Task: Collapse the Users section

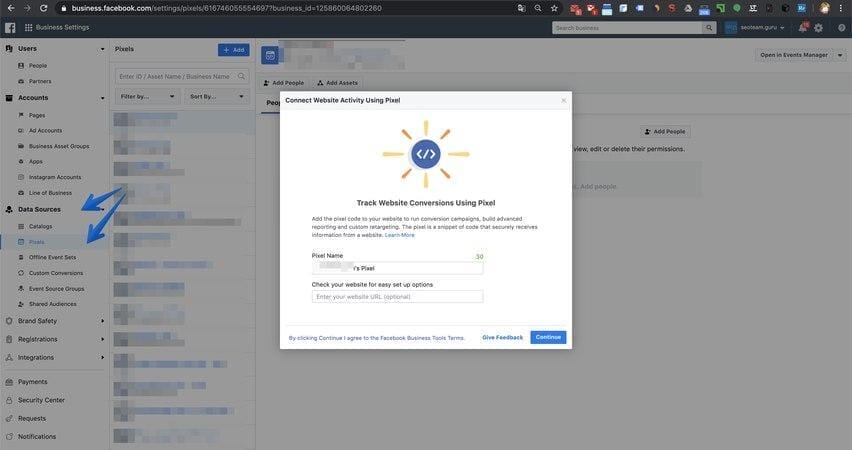Action: pyautogui.click(x=102, y=48)
